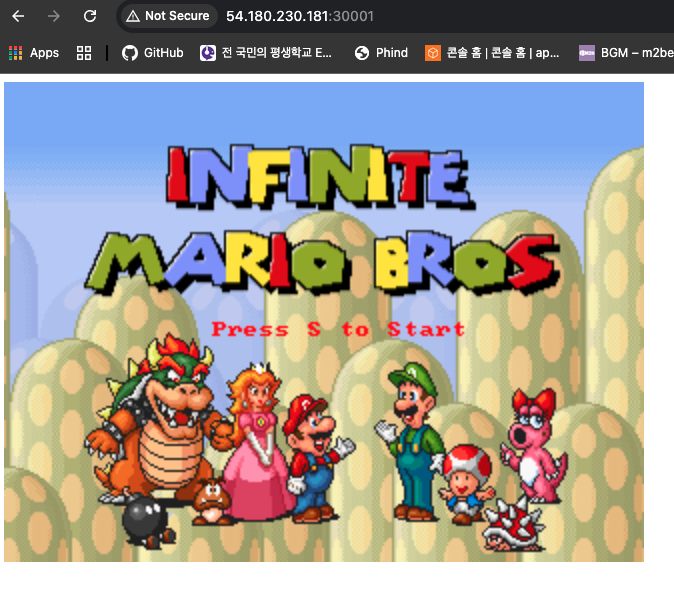The image size is (674, 600).
Task: Click the Mario character sprite
Action: (318, 458)
